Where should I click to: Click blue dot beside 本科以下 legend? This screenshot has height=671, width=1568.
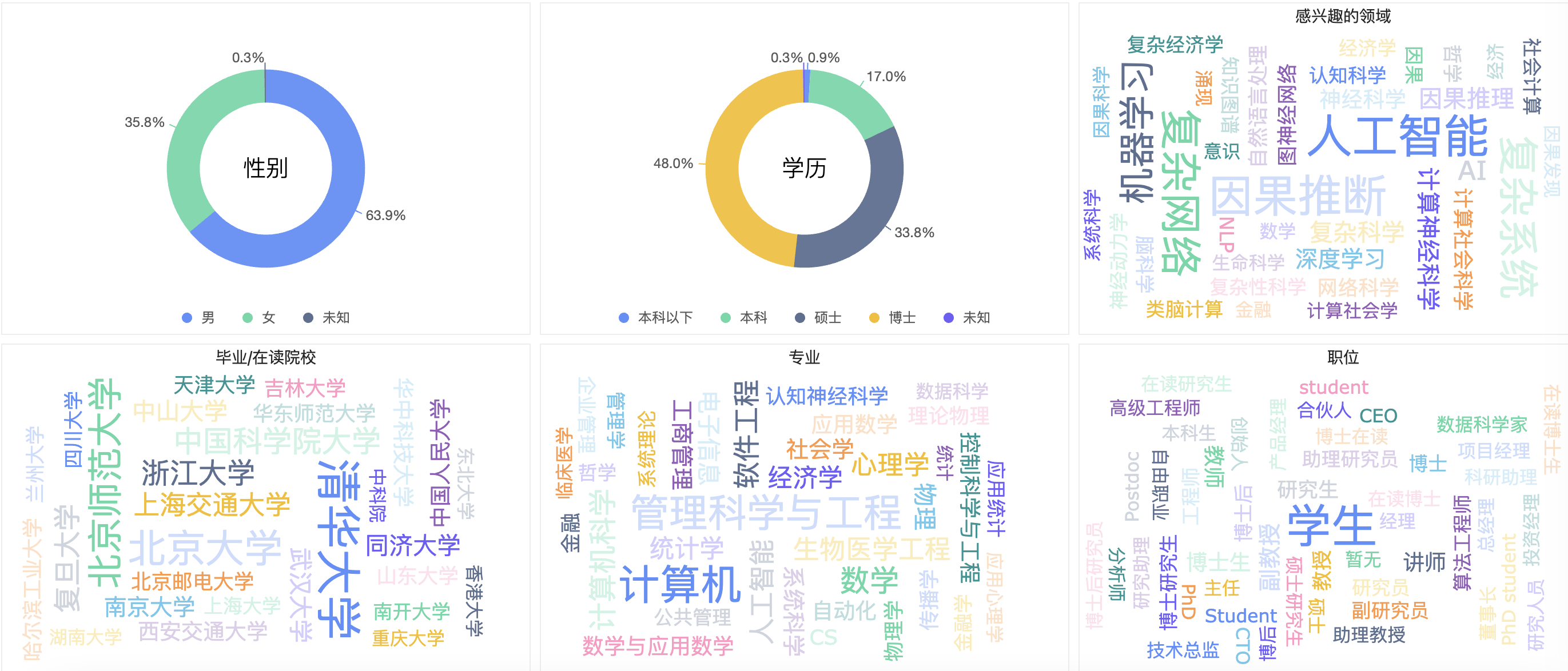[623, 318]
